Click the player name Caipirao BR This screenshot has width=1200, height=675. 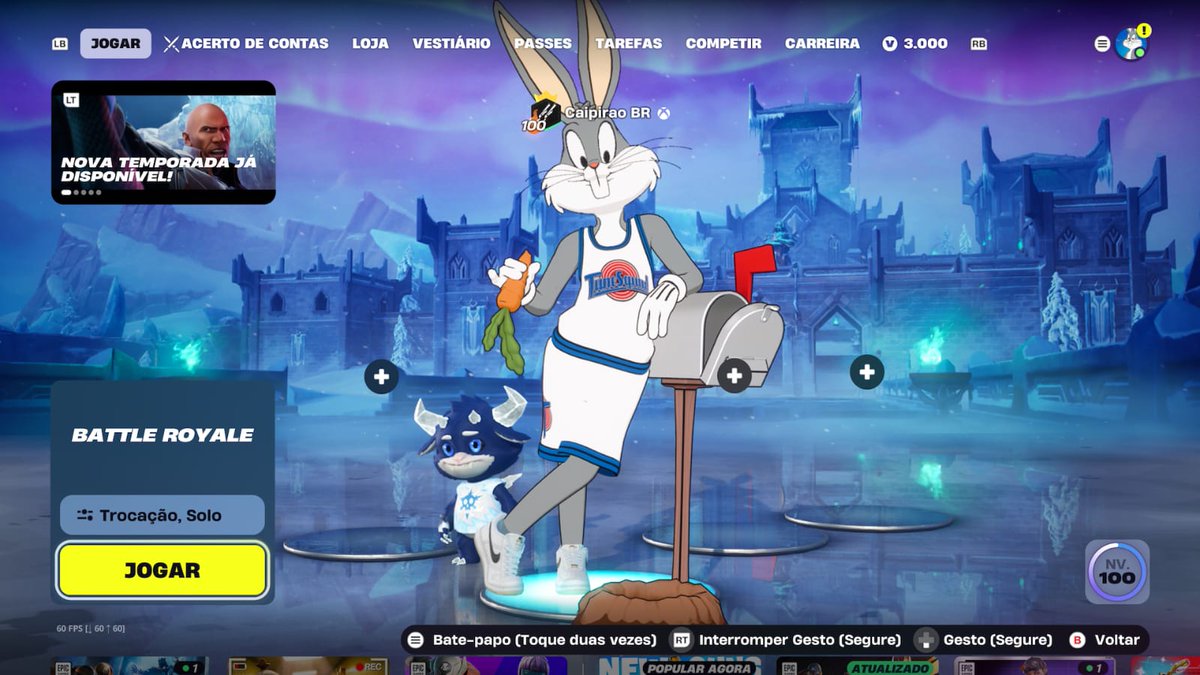(607, 113)
